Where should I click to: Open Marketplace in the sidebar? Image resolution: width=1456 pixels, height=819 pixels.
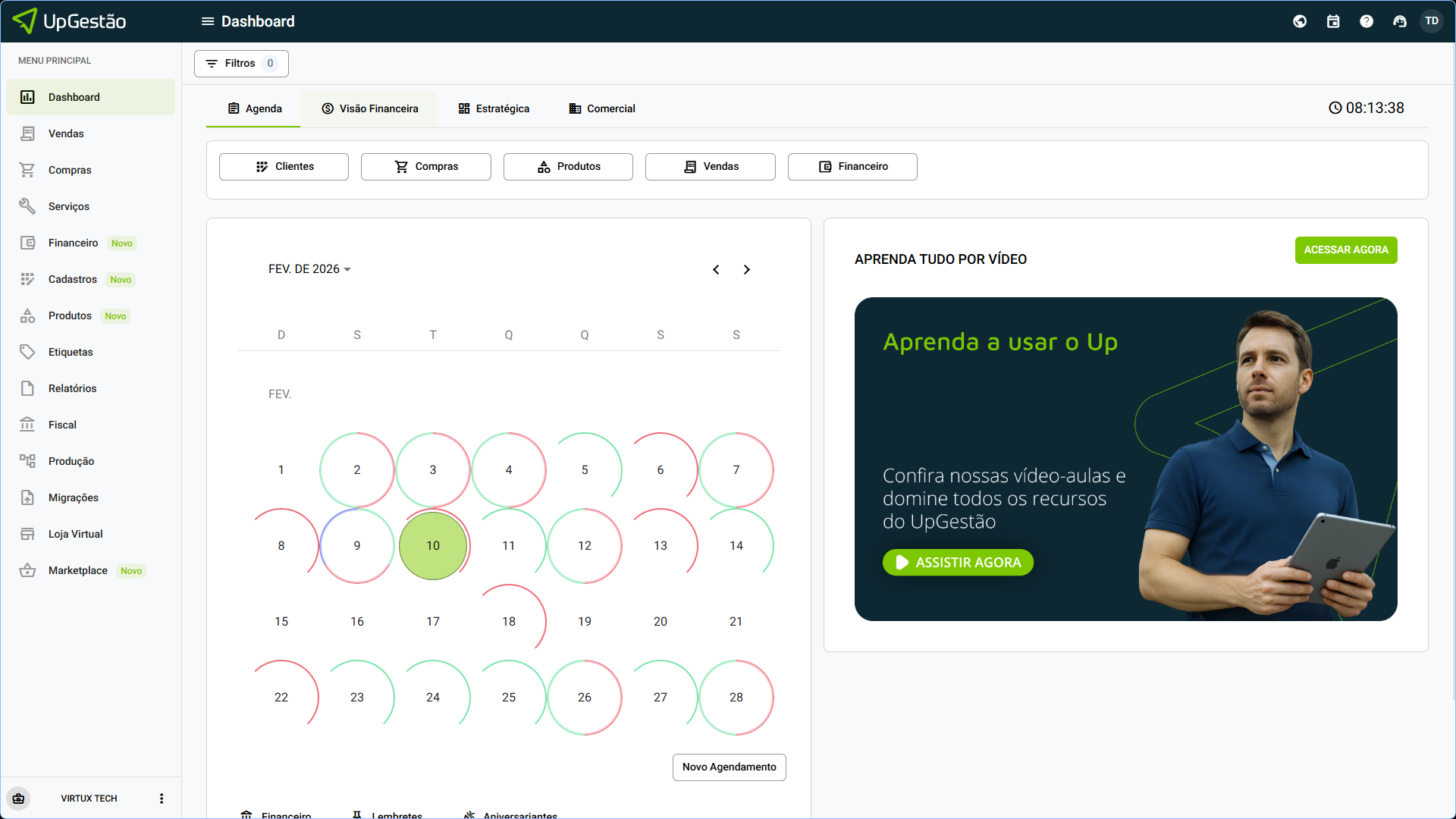click(x=77, y=570)
